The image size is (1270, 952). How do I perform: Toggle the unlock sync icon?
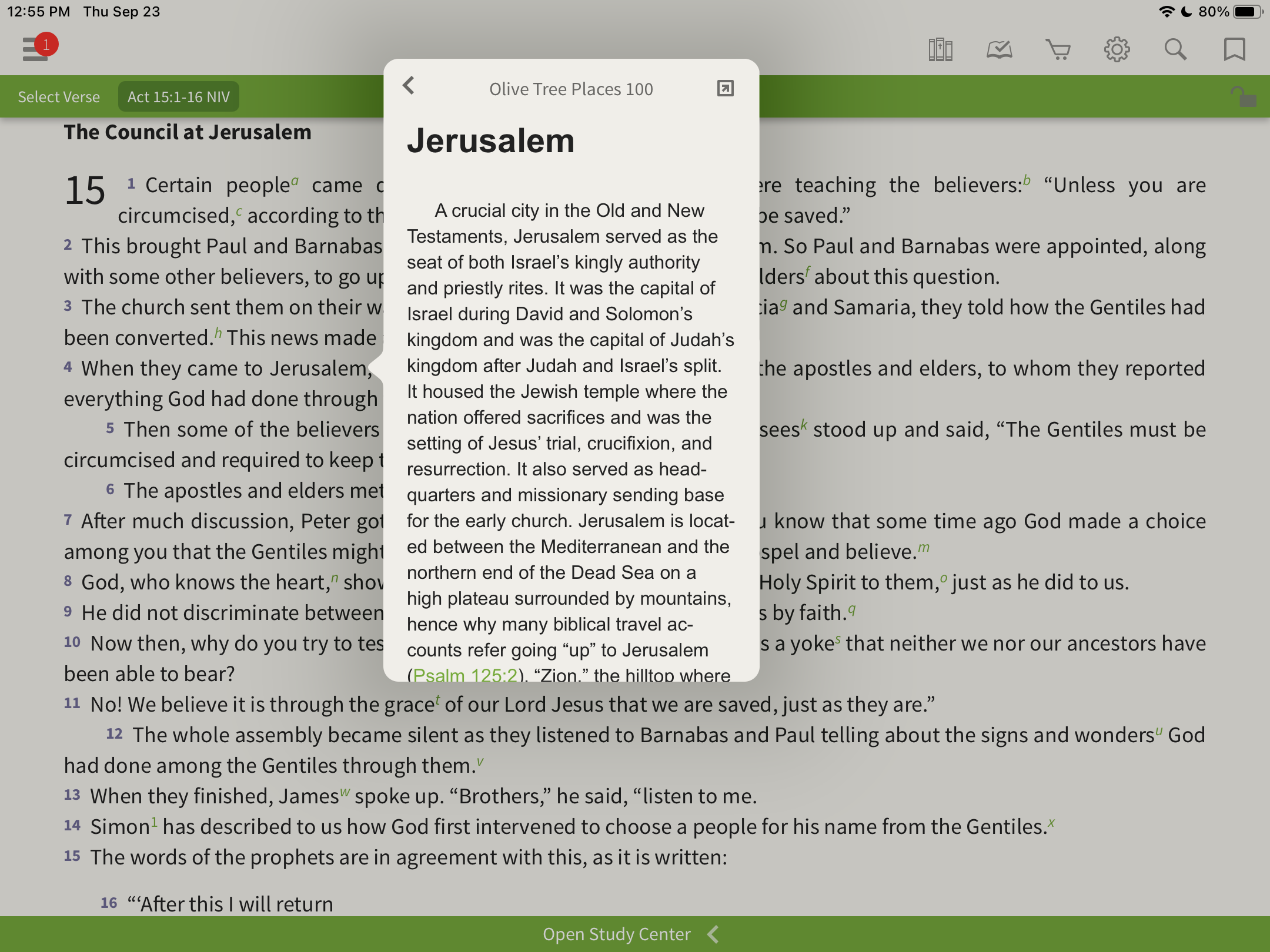pyautogui.click(x=1243, y=96)
